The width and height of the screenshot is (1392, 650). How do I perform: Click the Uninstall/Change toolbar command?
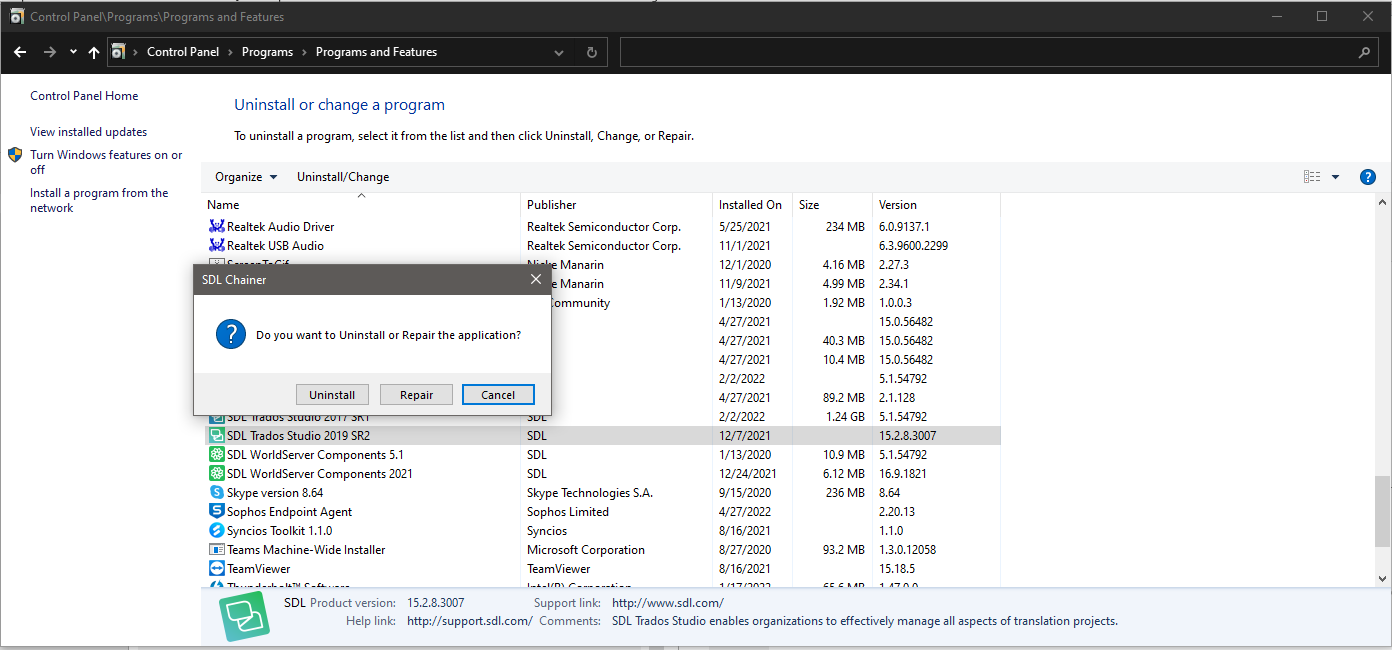(x=343, y=176)
